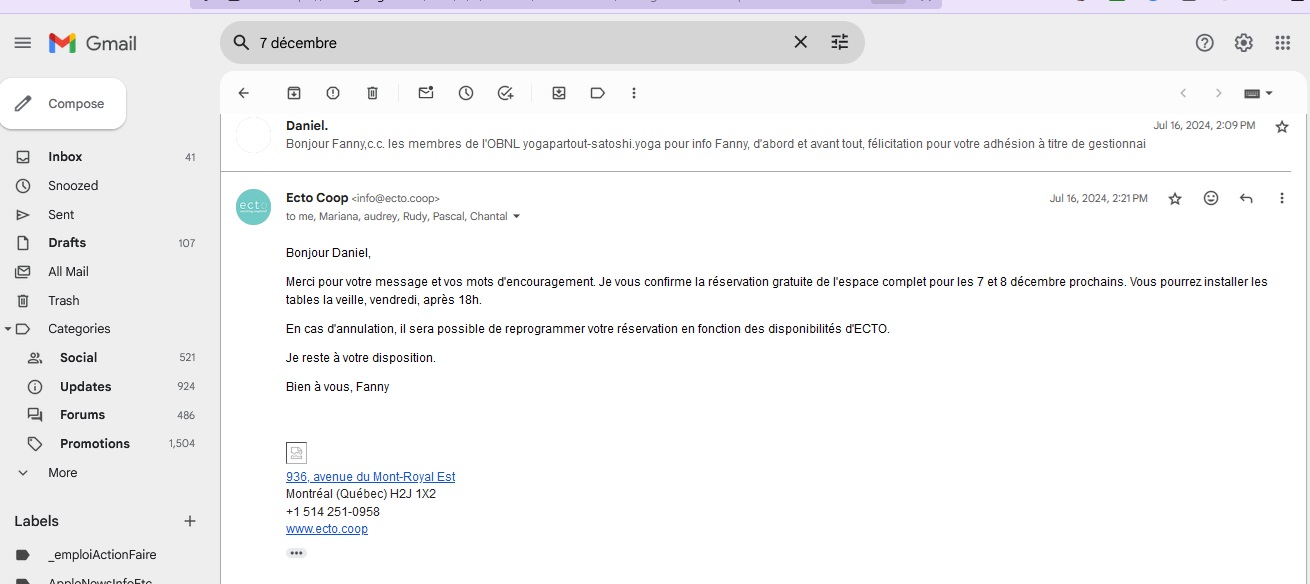
Task: Delete conversation with trash icon
Action: pyautogui.click(x=372, y=93)
